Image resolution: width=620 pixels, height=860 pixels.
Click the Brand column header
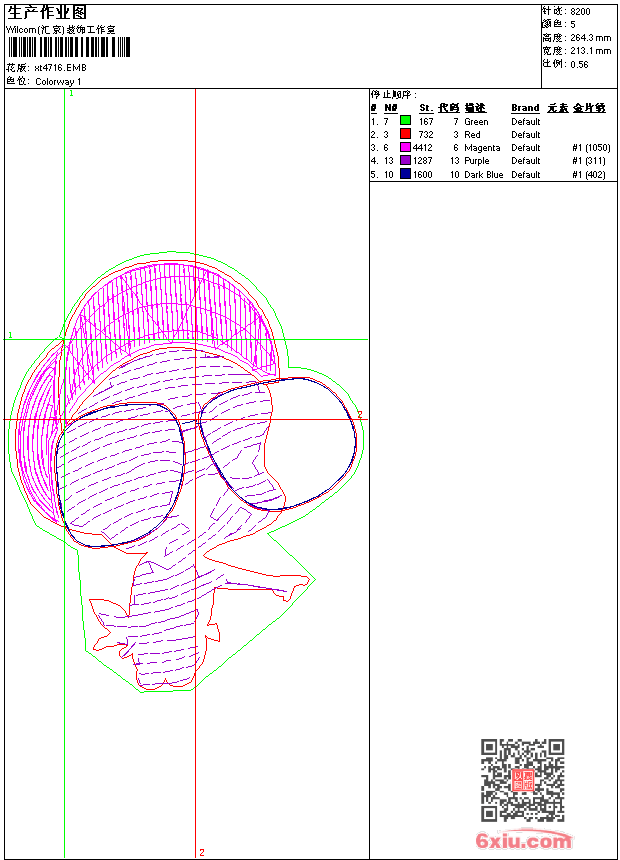[x=526, y=108]
